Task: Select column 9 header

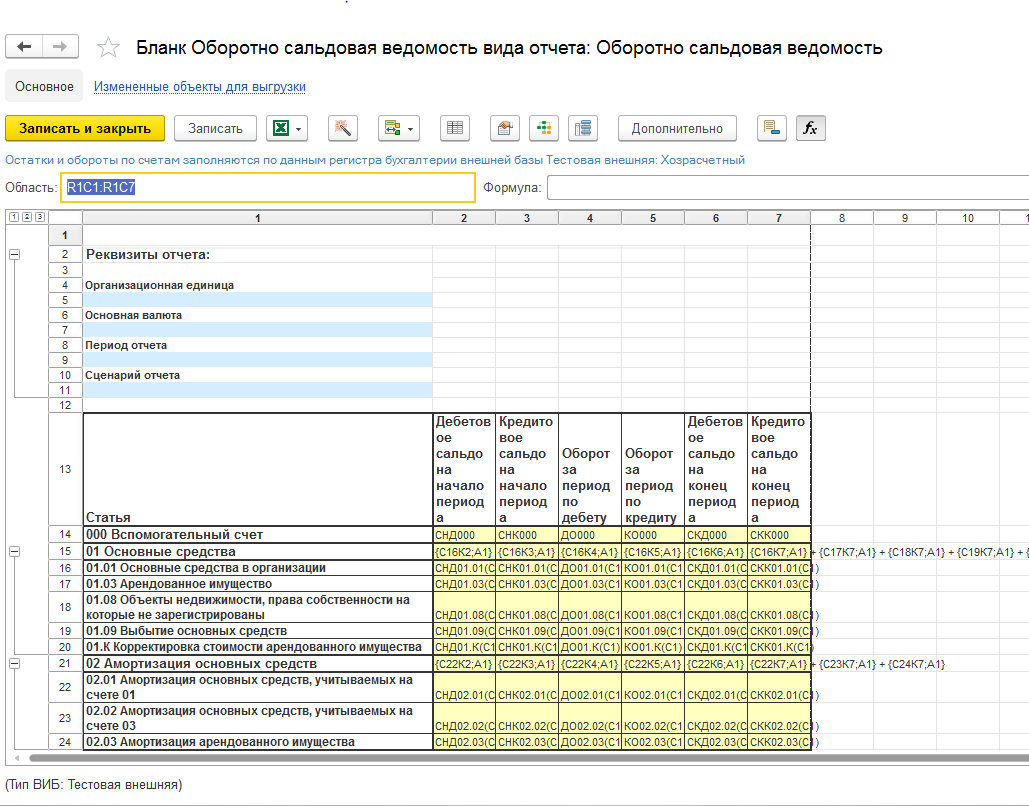Action: [905, 218]
